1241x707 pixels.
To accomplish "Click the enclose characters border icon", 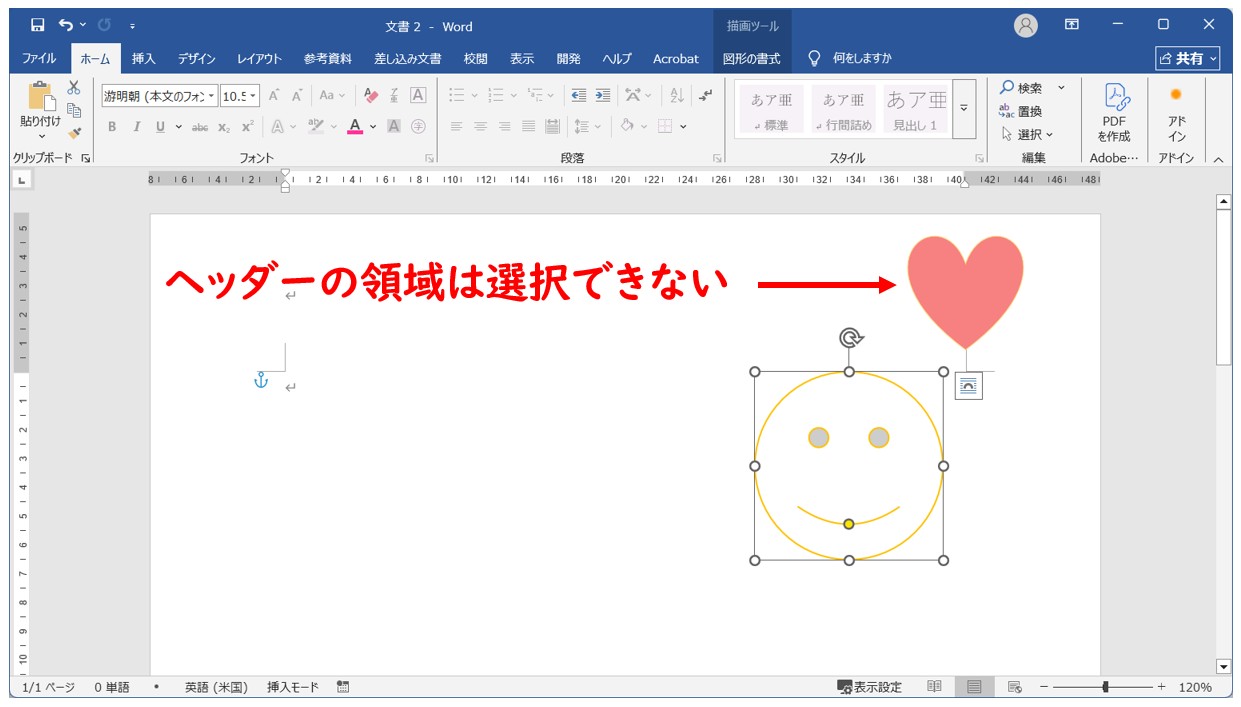I will click(x=418, y=96).
